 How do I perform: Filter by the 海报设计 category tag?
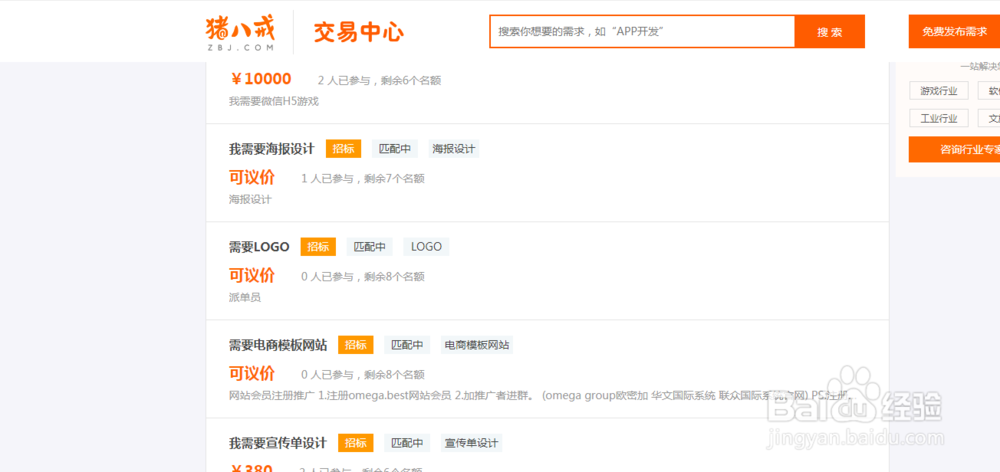453,149
